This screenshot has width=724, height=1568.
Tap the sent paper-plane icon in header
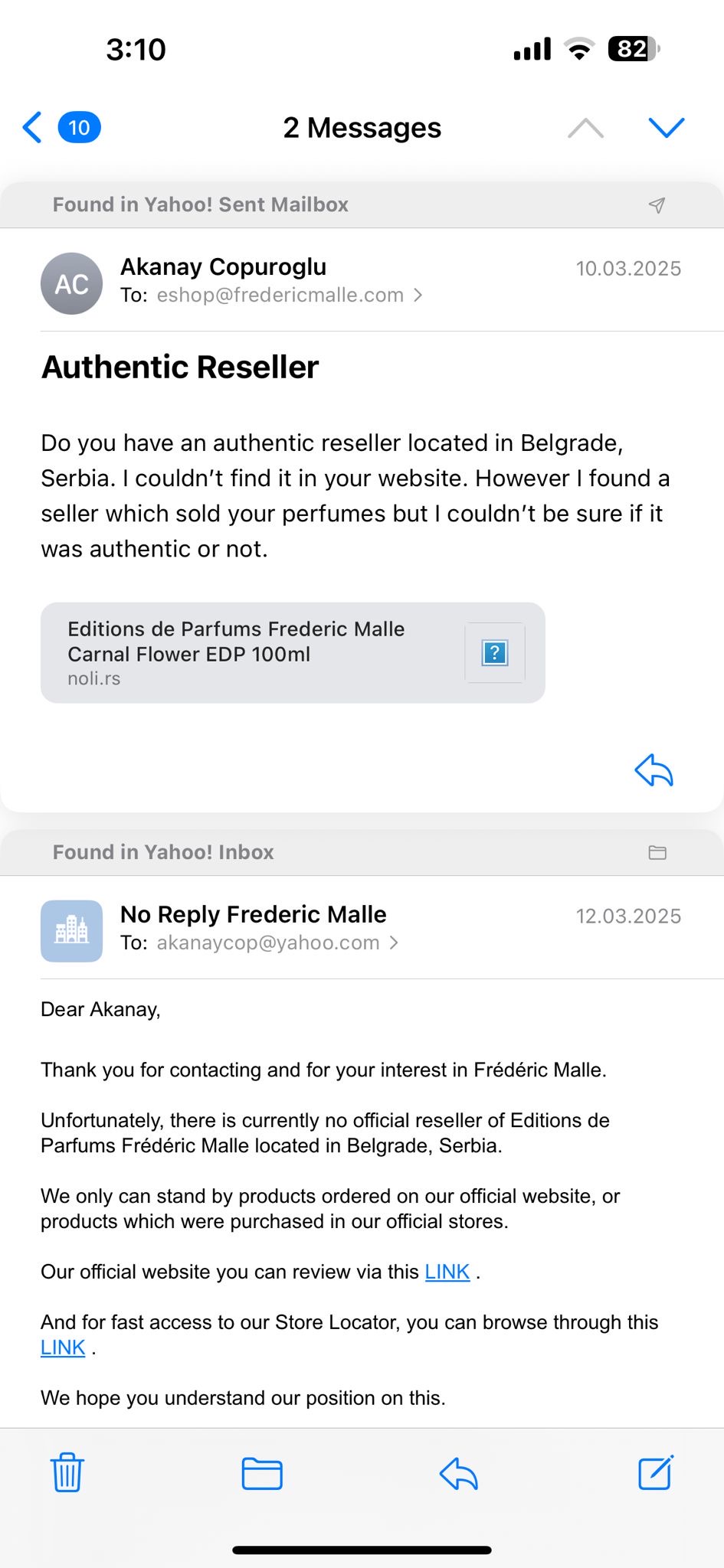(x=657, y=204)
